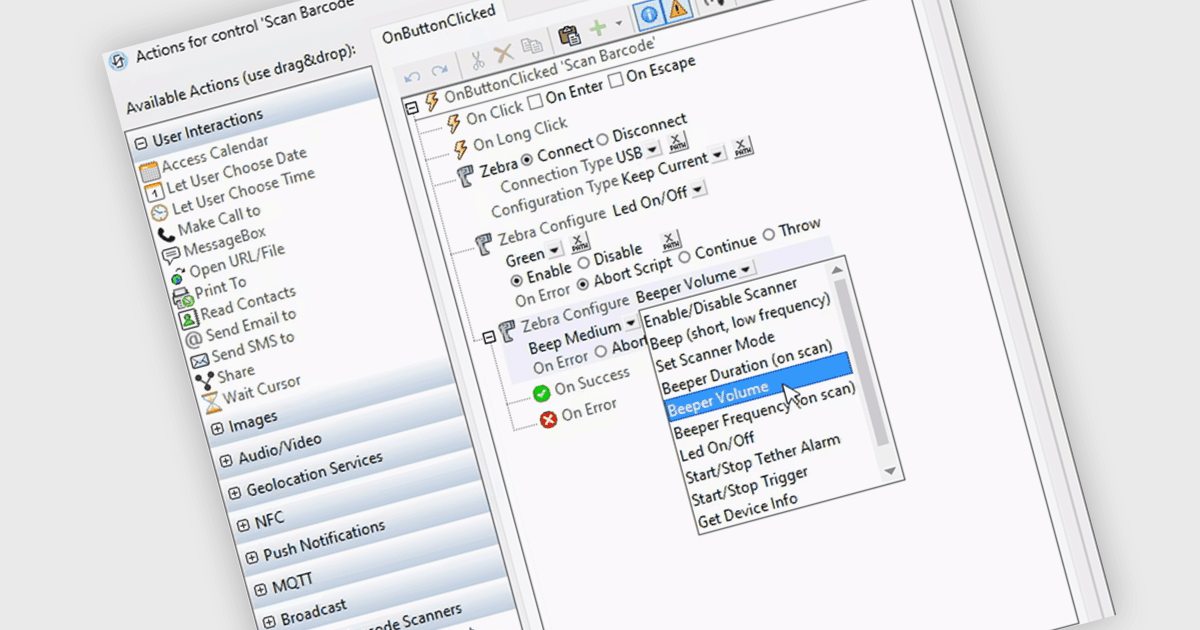Click the Cut scissors icon
This screenshot has height=630, width=1200.
(x=478, y=60)
